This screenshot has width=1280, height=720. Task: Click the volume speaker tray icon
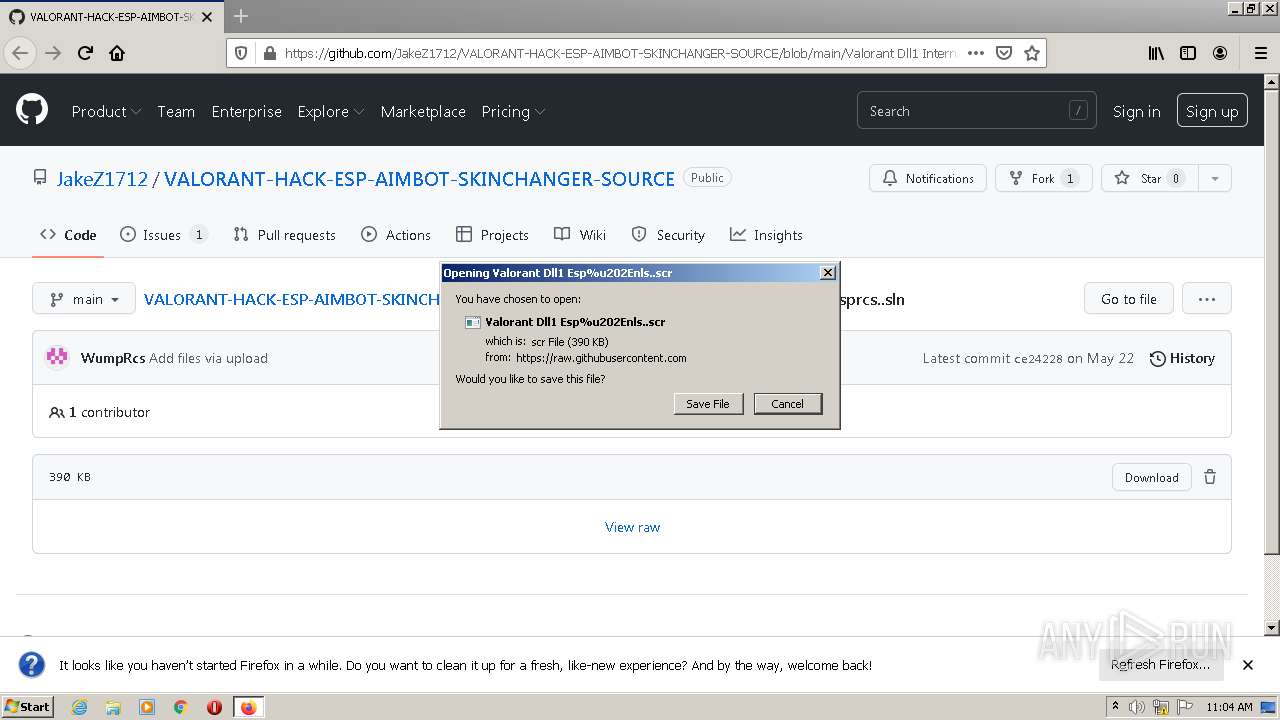pyautogui.click(x=1136, y=707)
